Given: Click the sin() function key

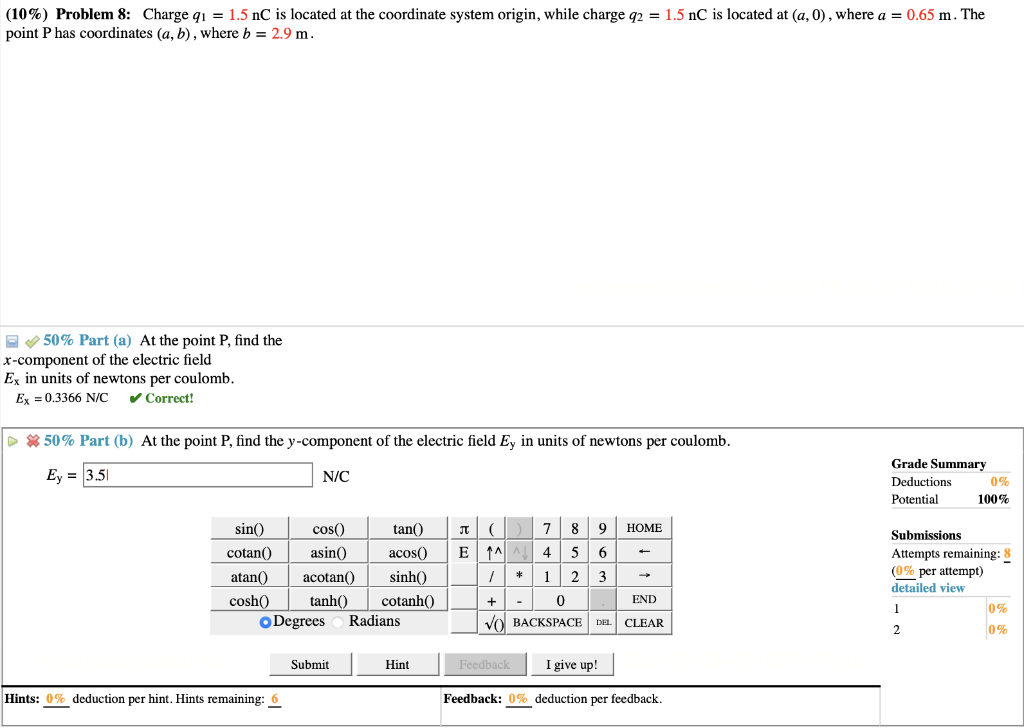Looking at the screenshot, I should point(248,527).
